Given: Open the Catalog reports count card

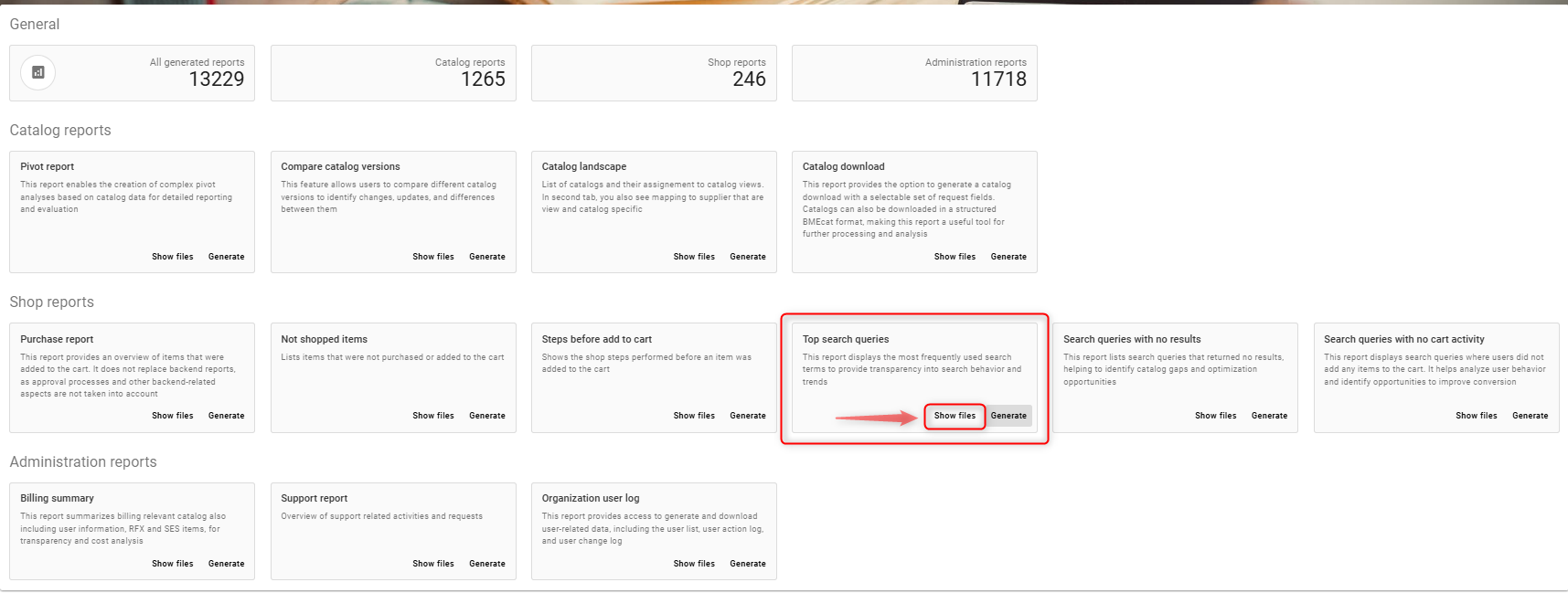Looking at the screenshot, I should pyautogui.click(x=393, y=73).
